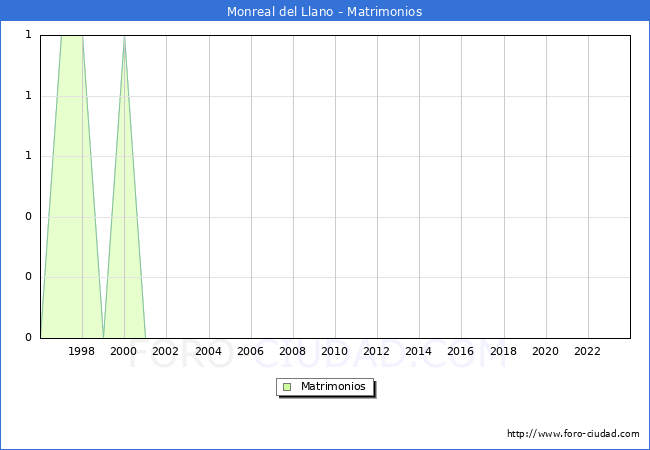Select the 2016 year tick label
This screenshot has height=450, width=650.
(x=461, y=352)
